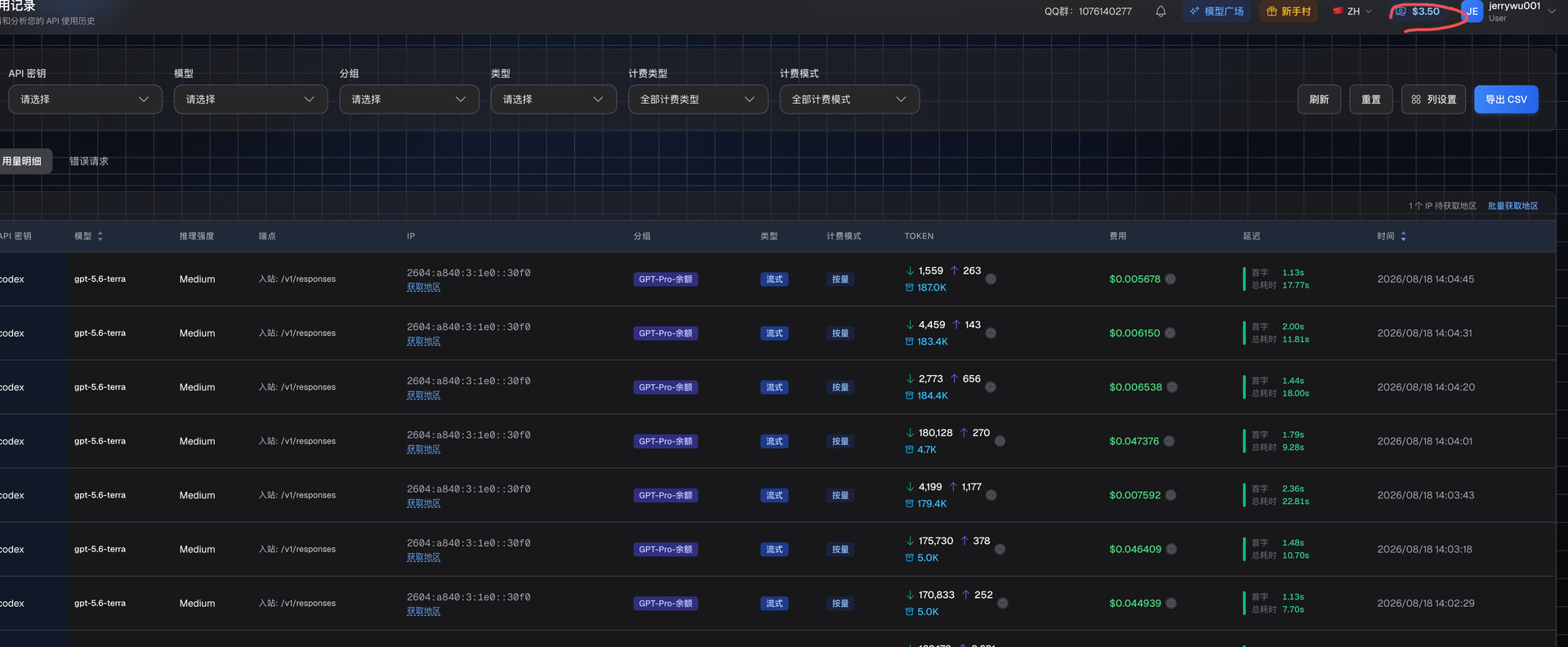Click the info icon next to $0.005678
Viewport: 1568px width, 647px height.
pos(1170,279)
